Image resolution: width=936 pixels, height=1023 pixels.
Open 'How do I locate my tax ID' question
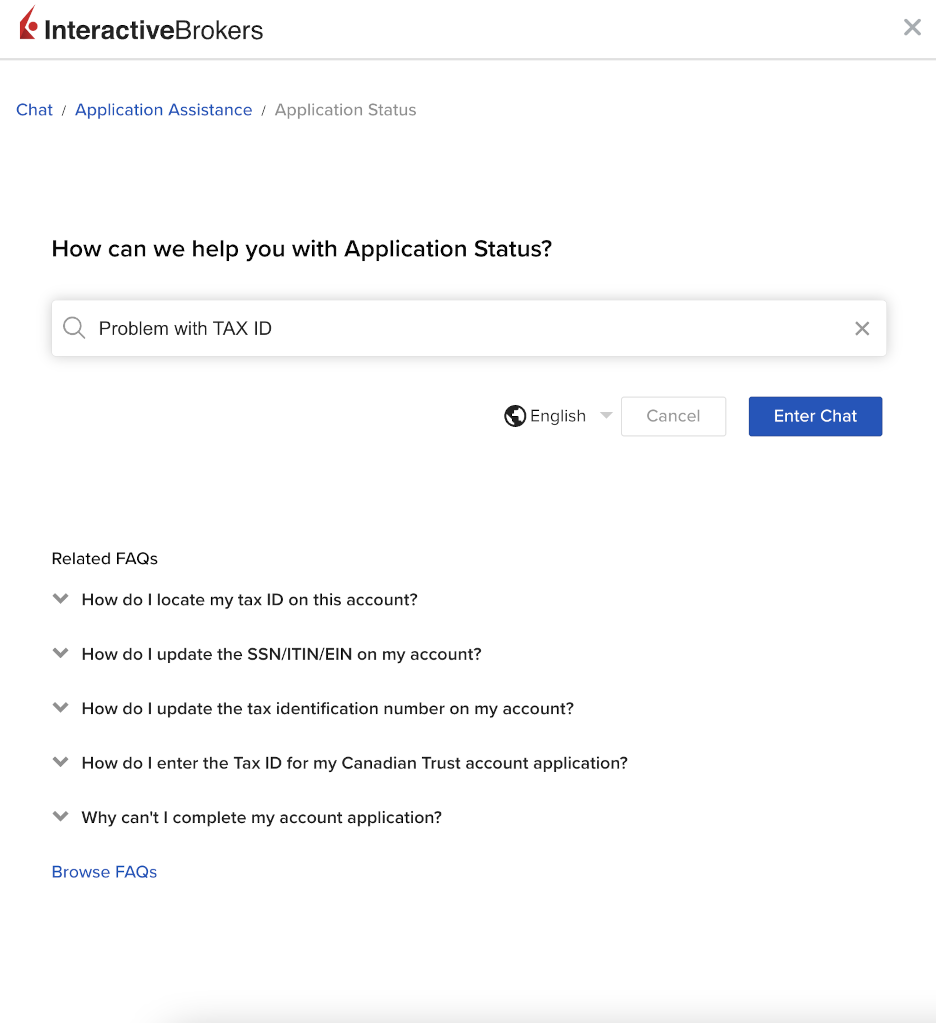coord(249,600)
